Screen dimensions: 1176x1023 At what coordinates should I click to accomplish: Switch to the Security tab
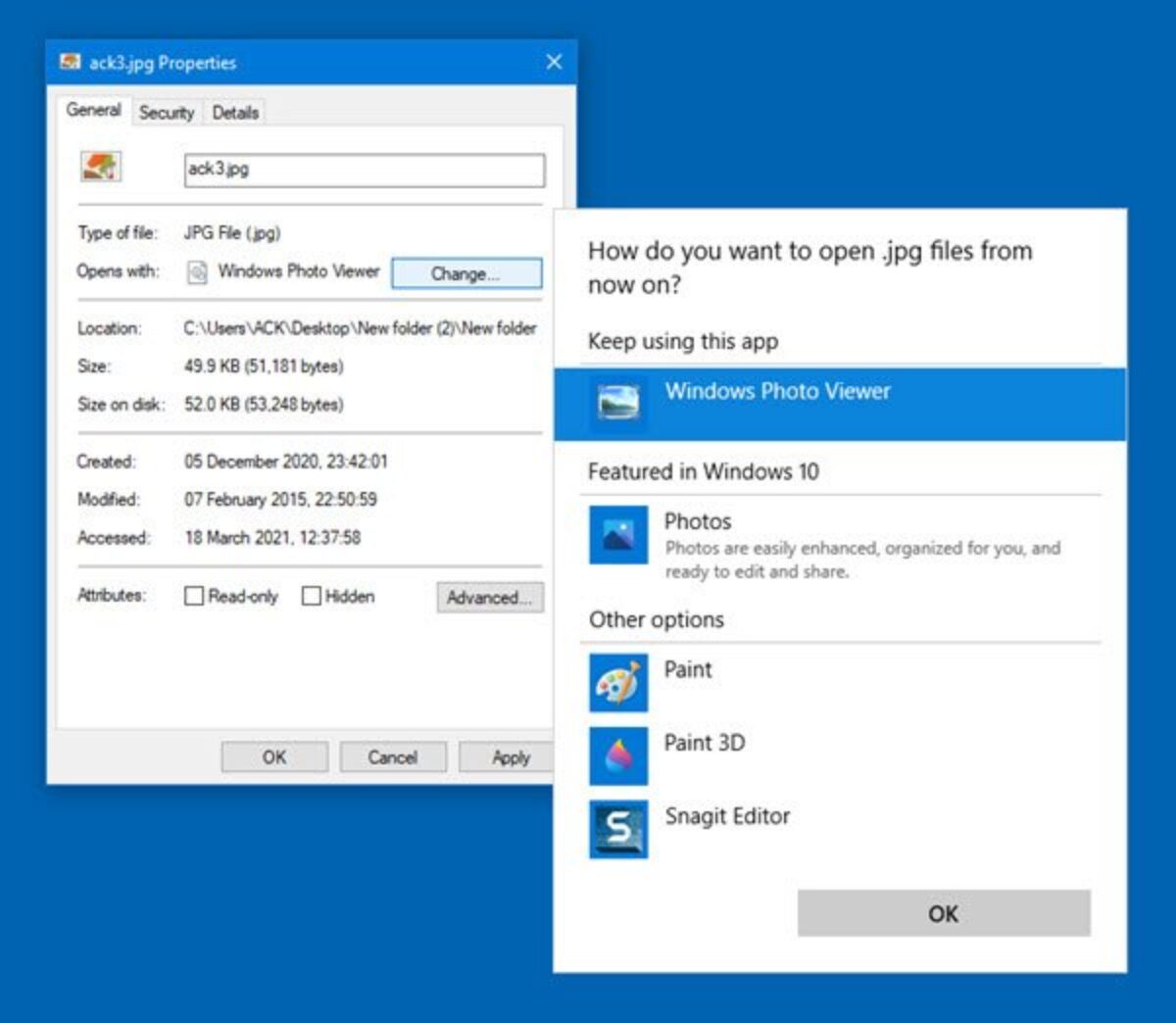pos(167,113)
